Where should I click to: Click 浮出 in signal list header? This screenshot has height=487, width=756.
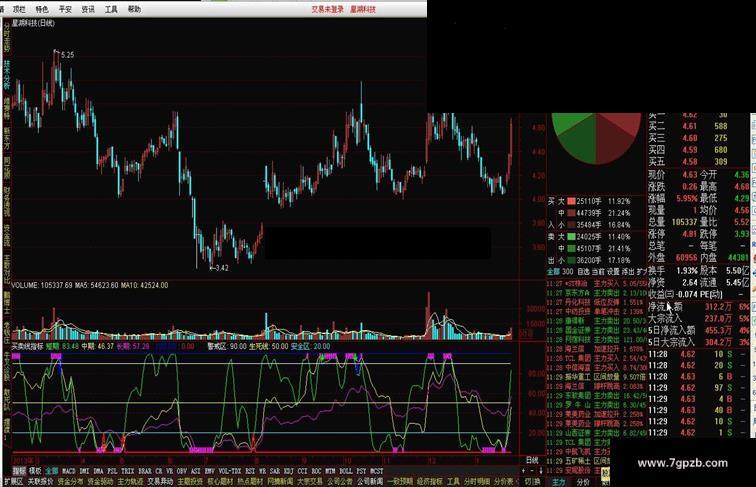[628, 272]
